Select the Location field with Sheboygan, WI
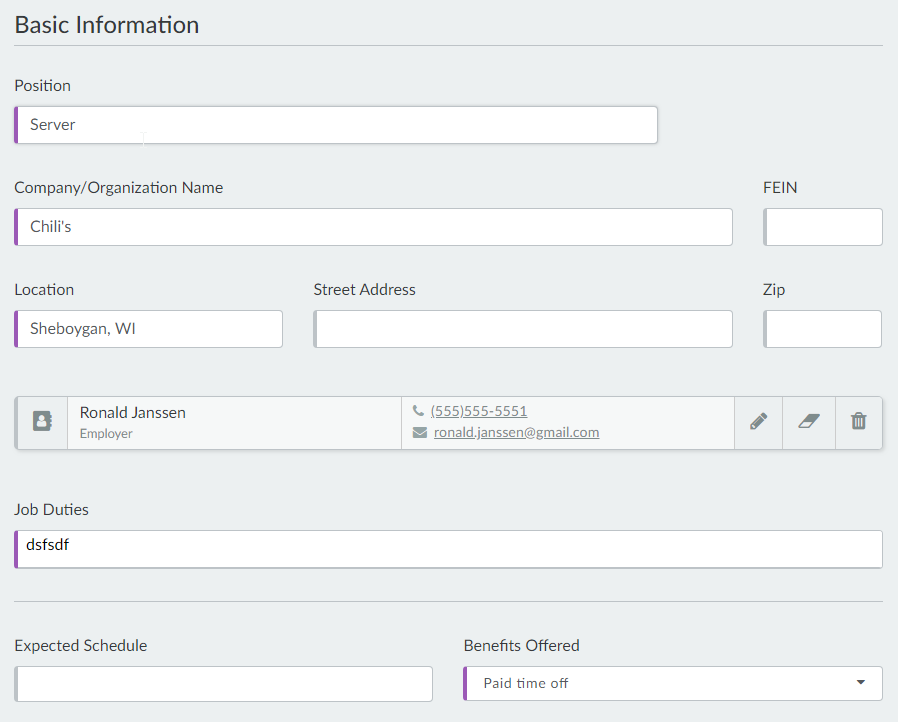Image resolution: width=898 pixels, height=722 pixels. click(150, 329)
